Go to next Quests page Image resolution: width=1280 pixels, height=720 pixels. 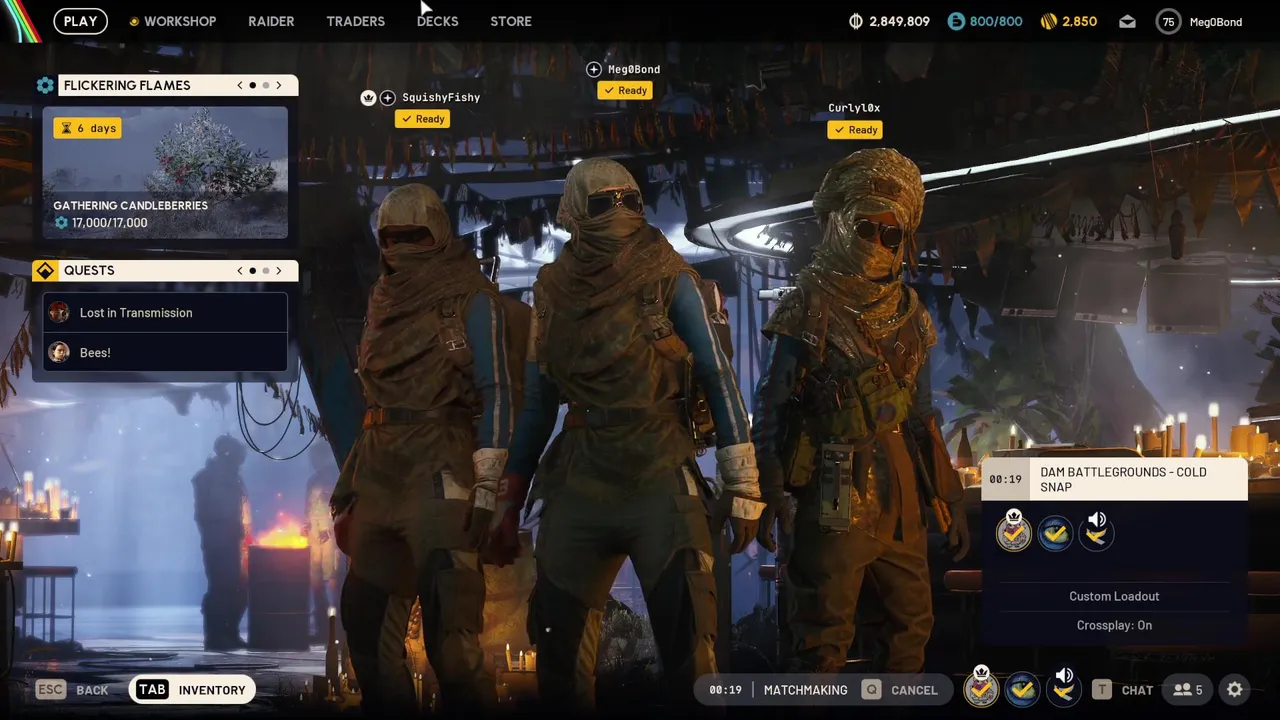[279, 270]
